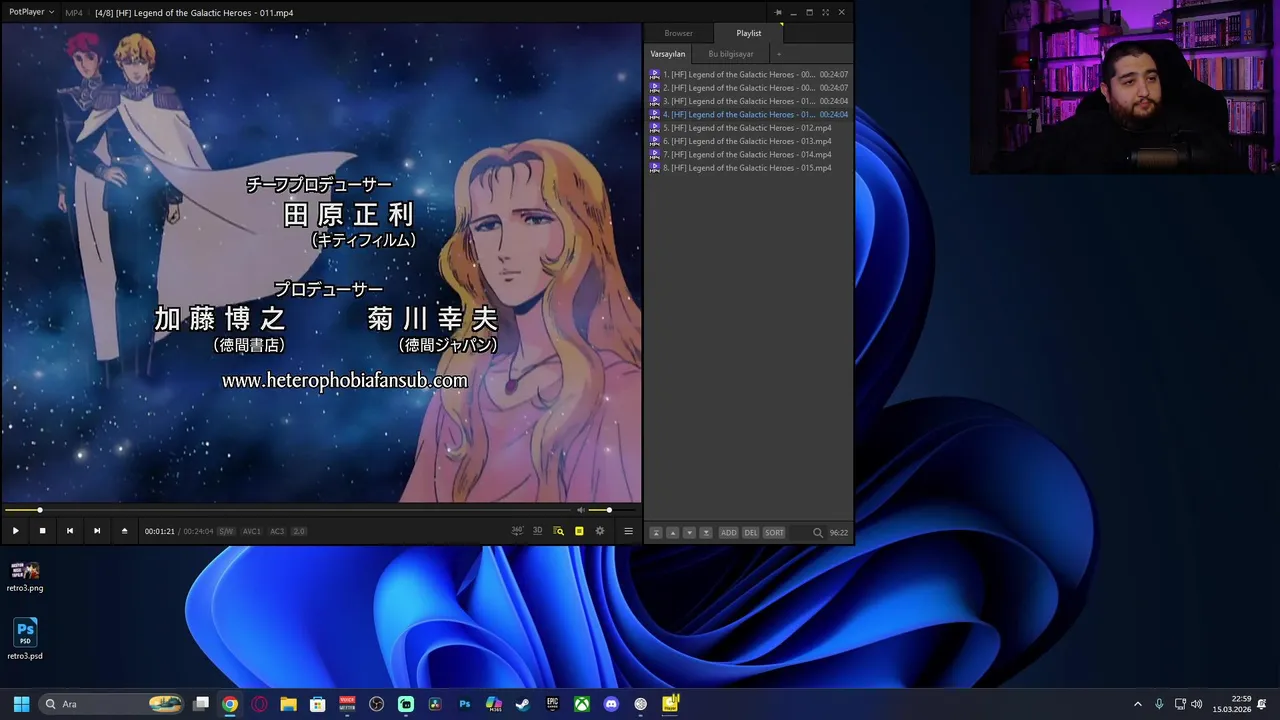
Task: Click the video seek bar handle
Action: click(40, 510)
